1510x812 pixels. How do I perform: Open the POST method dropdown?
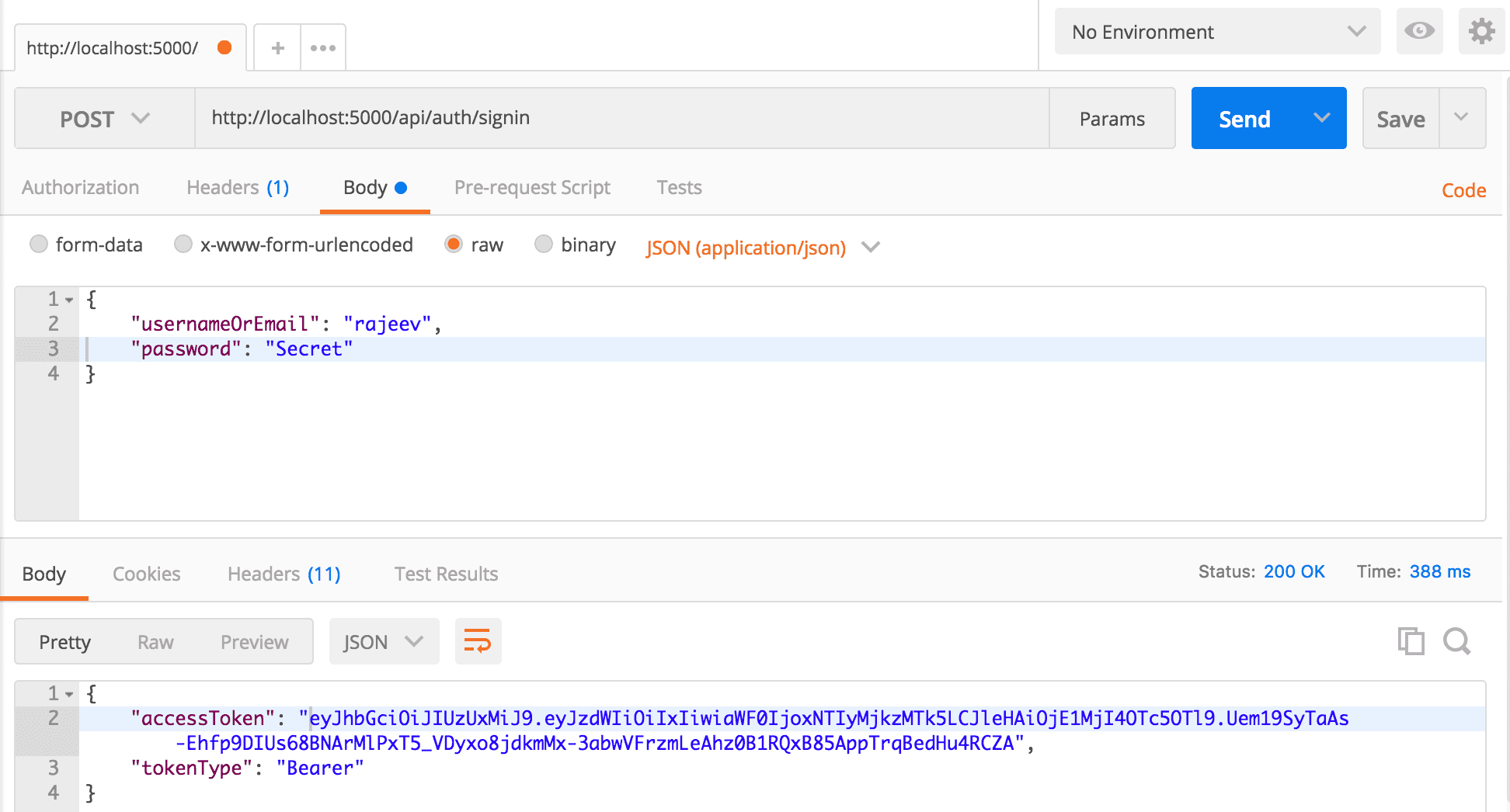(104, 119)
